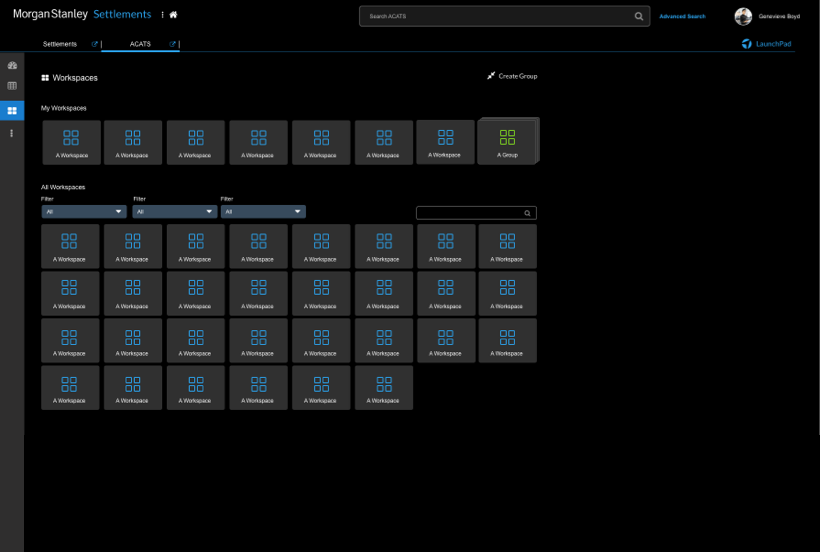
Task: Click the All Workspaces search field
Action: click(x=470, y=213)
